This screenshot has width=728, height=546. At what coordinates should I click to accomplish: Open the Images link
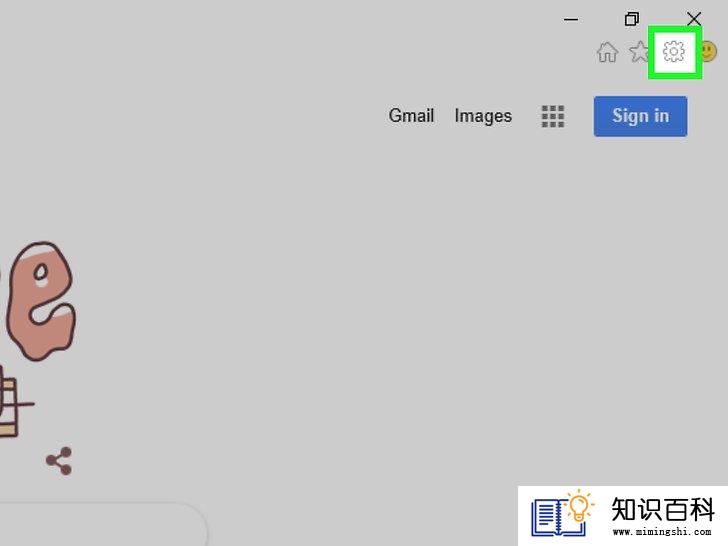(483, 116)
